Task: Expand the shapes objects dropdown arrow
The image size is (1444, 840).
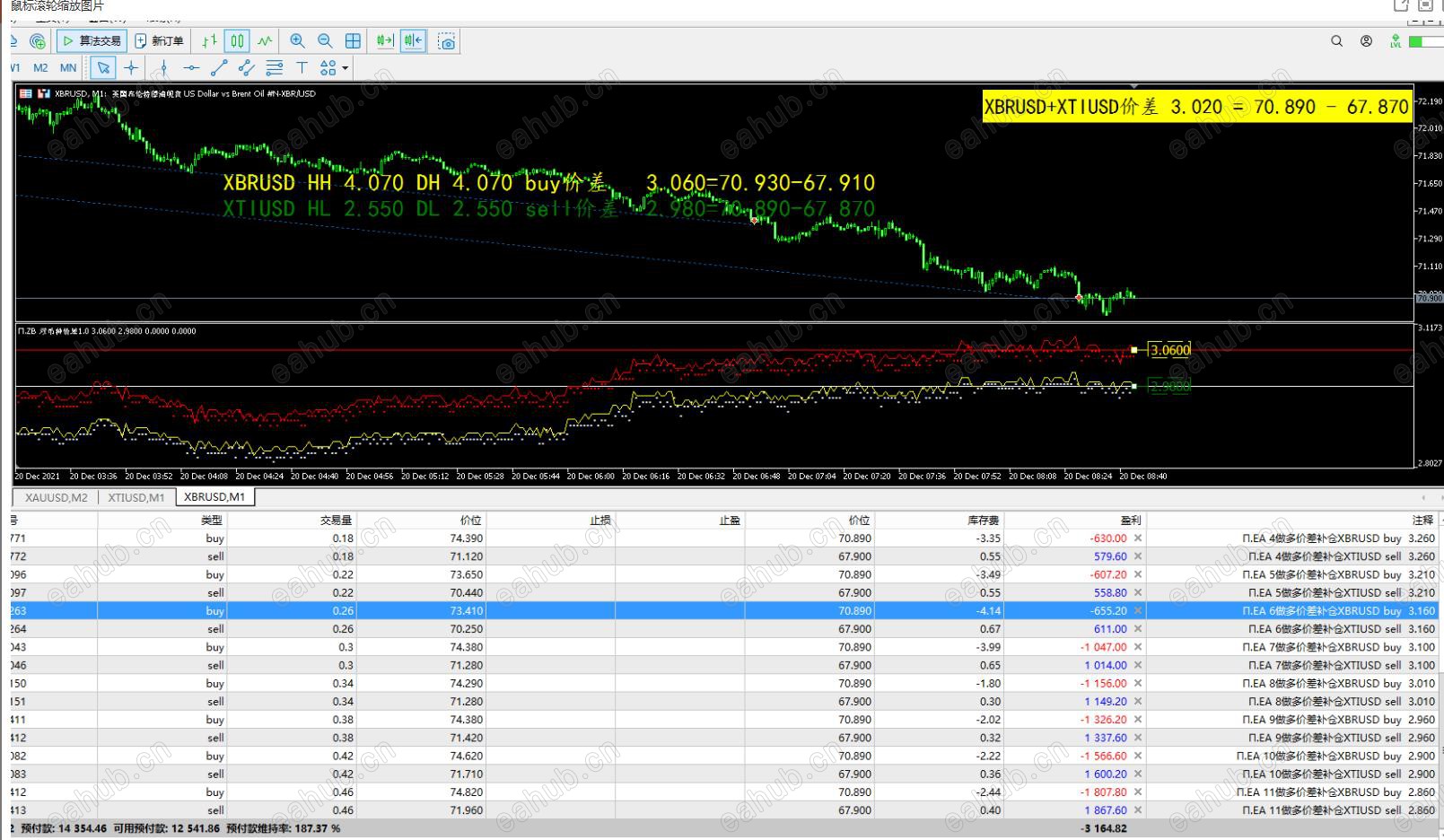Action: [x=345, y=68]
